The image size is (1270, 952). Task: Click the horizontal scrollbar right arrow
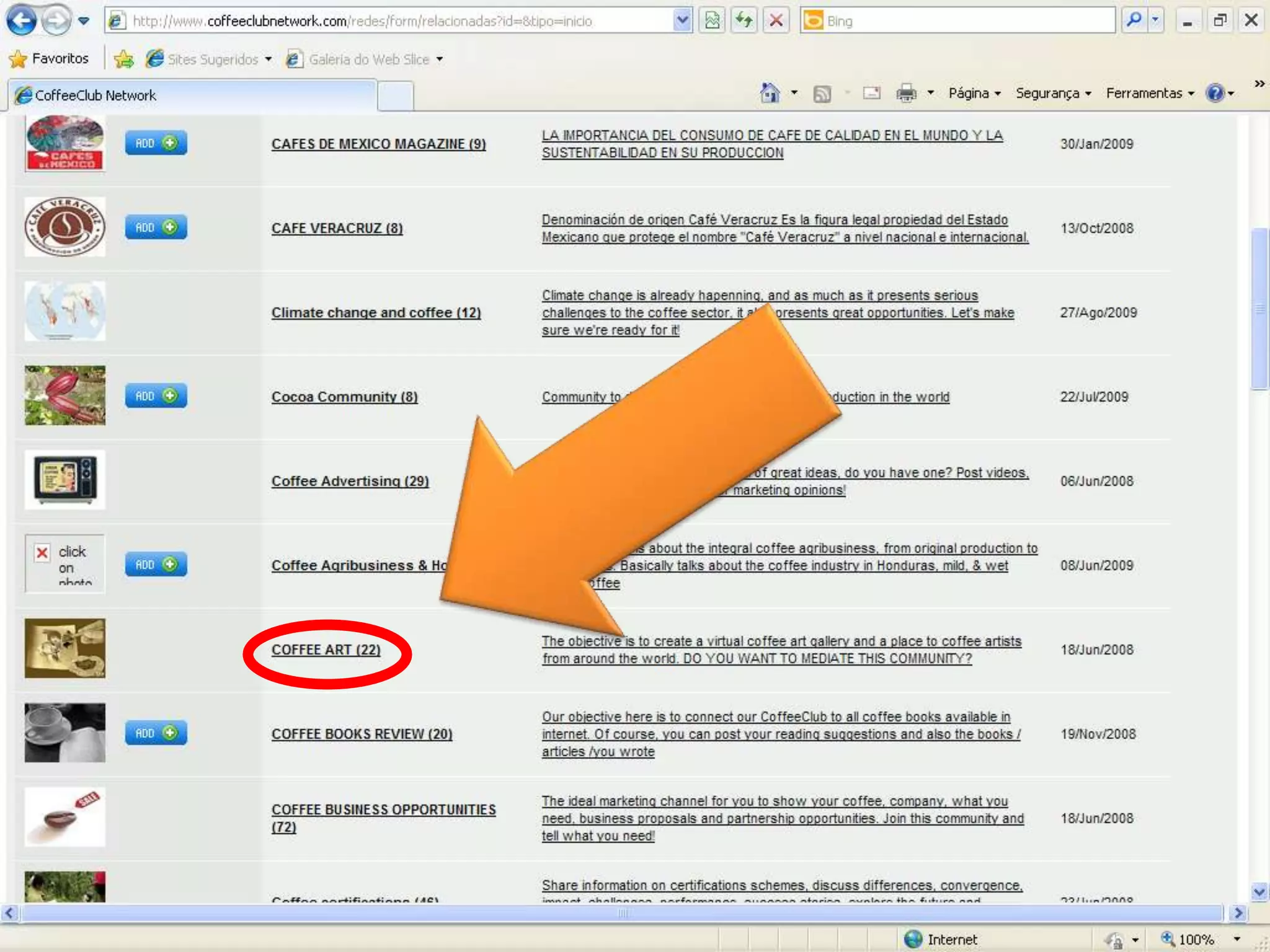[x=1238, y=913]
